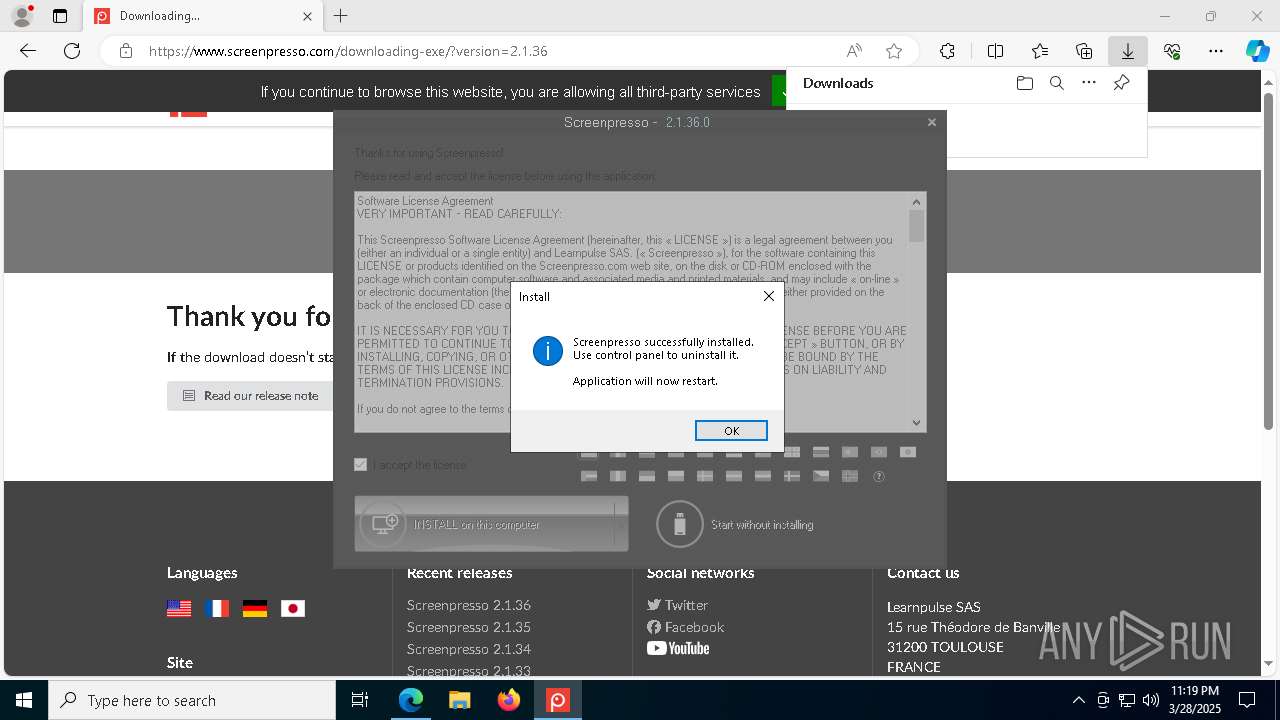
Task: Toggle split screen view
Action: [995, 51]
